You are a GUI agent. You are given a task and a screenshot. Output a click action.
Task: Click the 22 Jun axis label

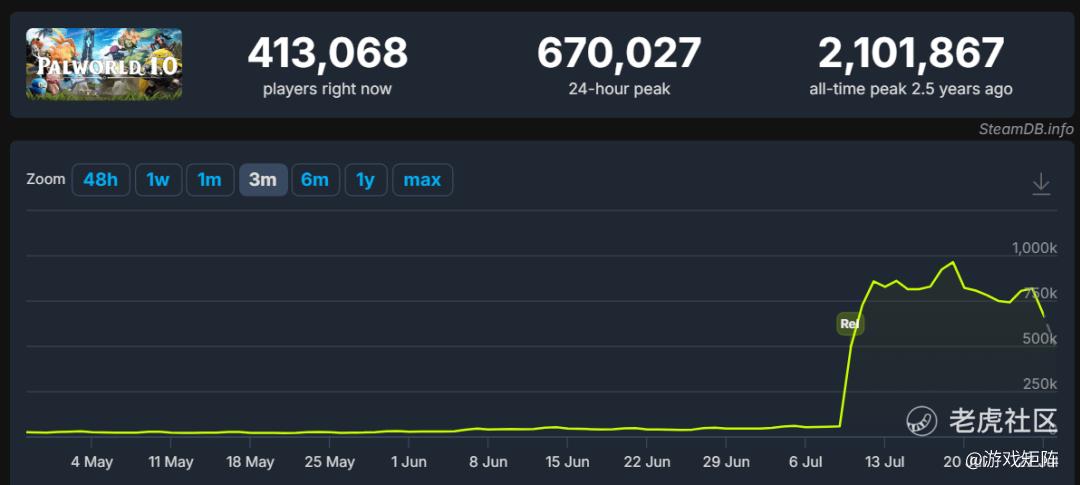pos(647,462)
